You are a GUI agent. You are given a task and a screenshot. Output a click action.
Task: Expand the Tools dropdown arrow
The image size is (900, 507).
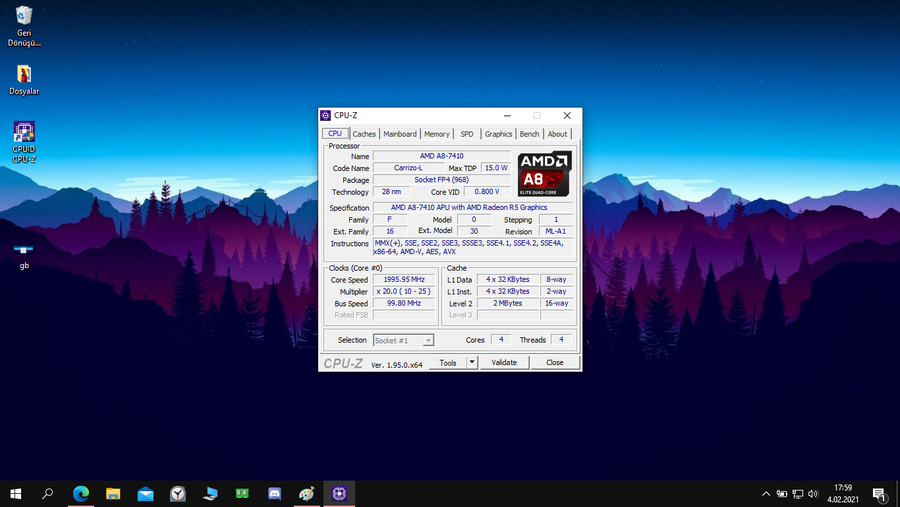coord(472,363)
